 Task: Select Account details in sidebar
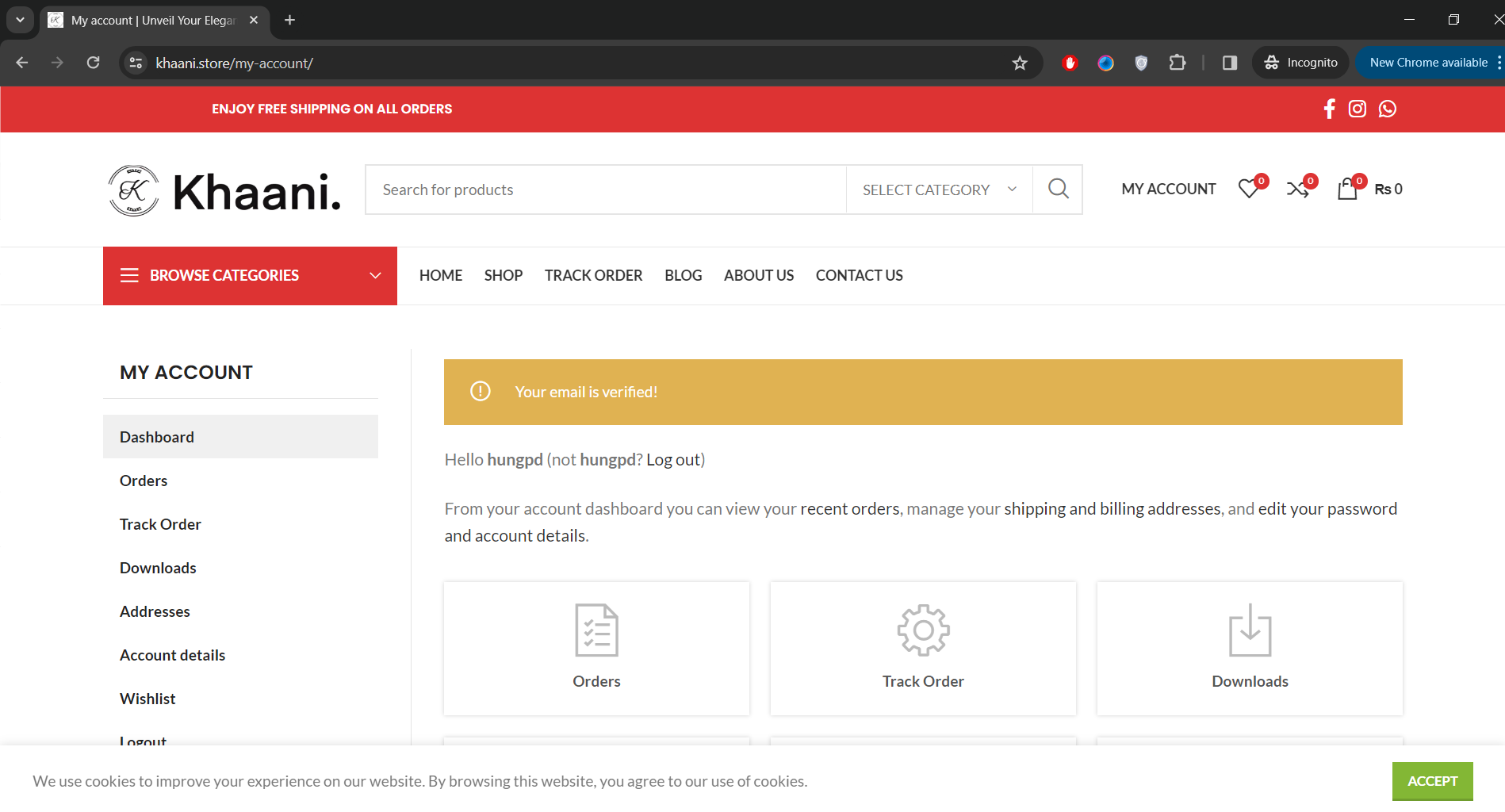240,655
